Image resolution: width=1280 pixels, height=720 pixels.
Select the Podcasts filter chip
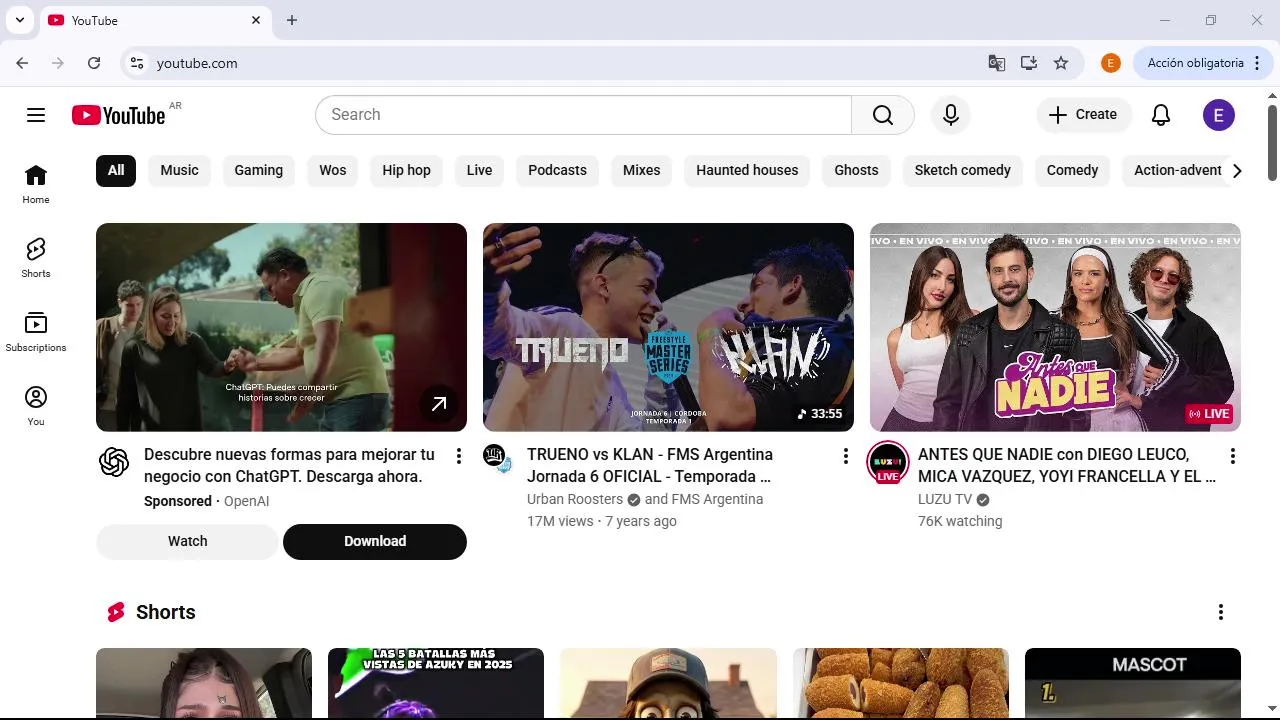coord(558,170)
